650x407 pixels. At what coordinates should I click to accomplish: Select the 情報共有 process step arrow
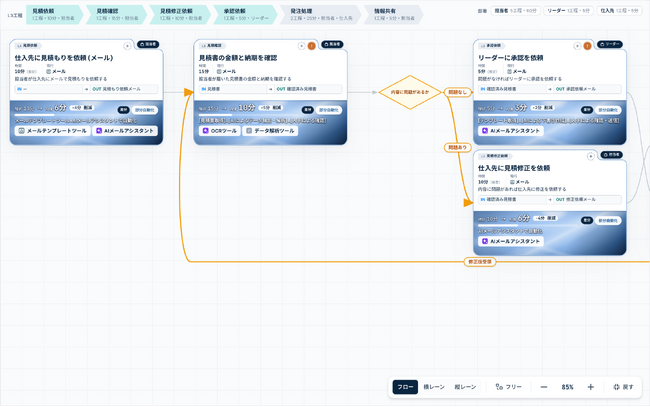tap(393, 15)
